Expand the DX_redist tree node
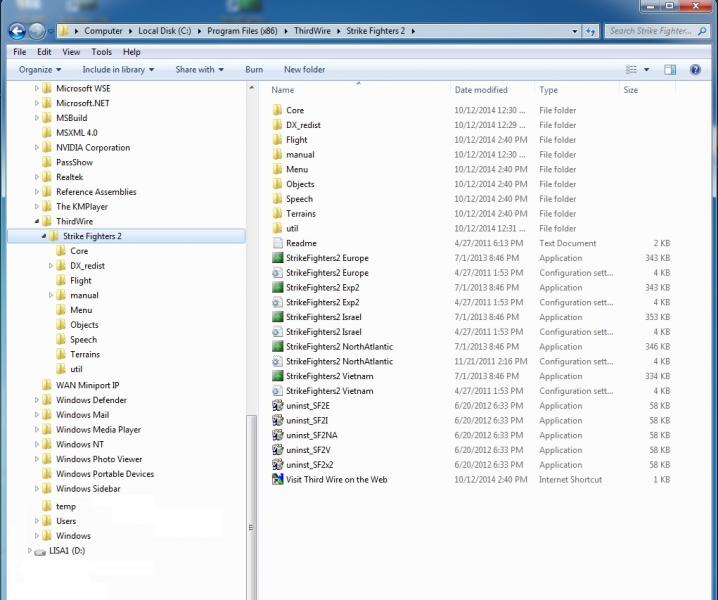This screenshot has width=718, height=600. click(51, 266)
